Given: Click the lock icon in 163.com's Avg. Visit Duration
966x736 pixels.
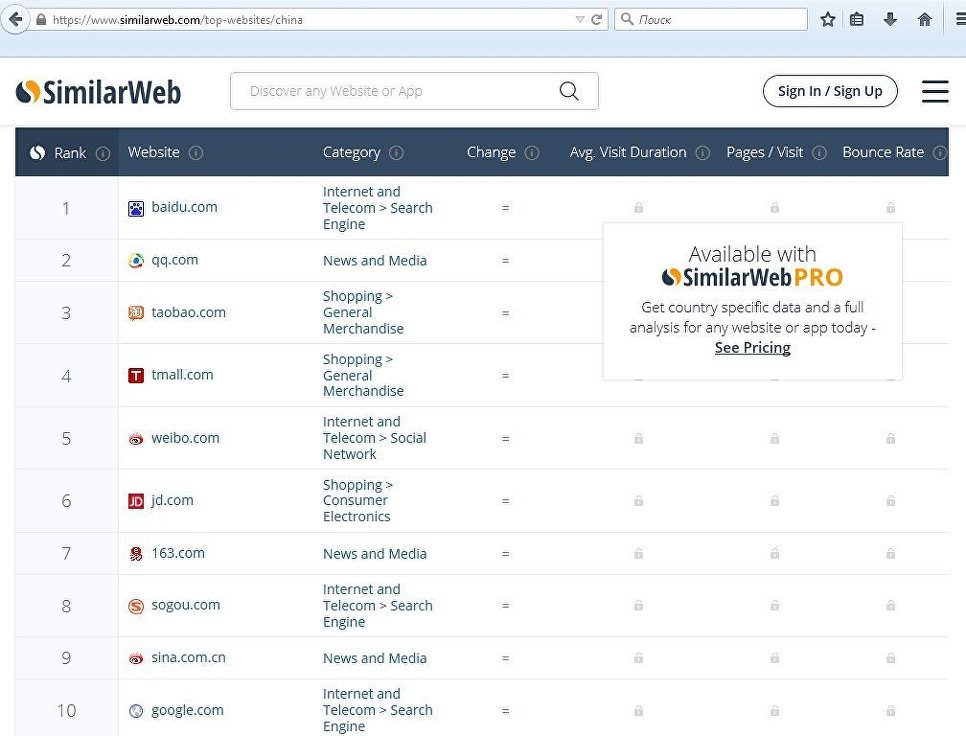Looking at the screenshot, I should click(638, 554).
